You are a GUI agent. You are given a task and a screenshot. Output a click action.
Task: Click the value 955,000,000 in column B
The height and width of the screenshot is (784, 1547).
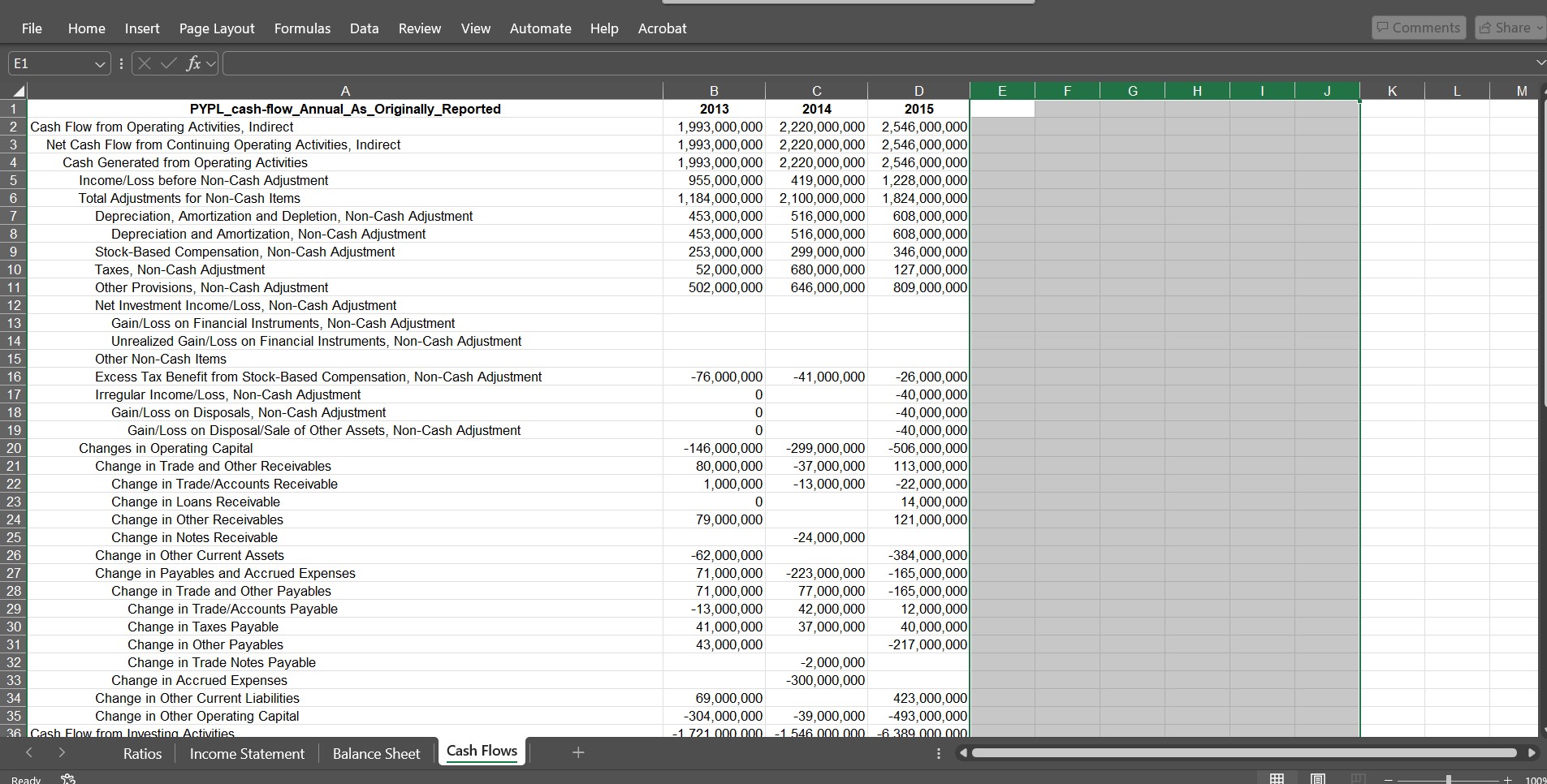pyautogui.click(x=714, y=180)
